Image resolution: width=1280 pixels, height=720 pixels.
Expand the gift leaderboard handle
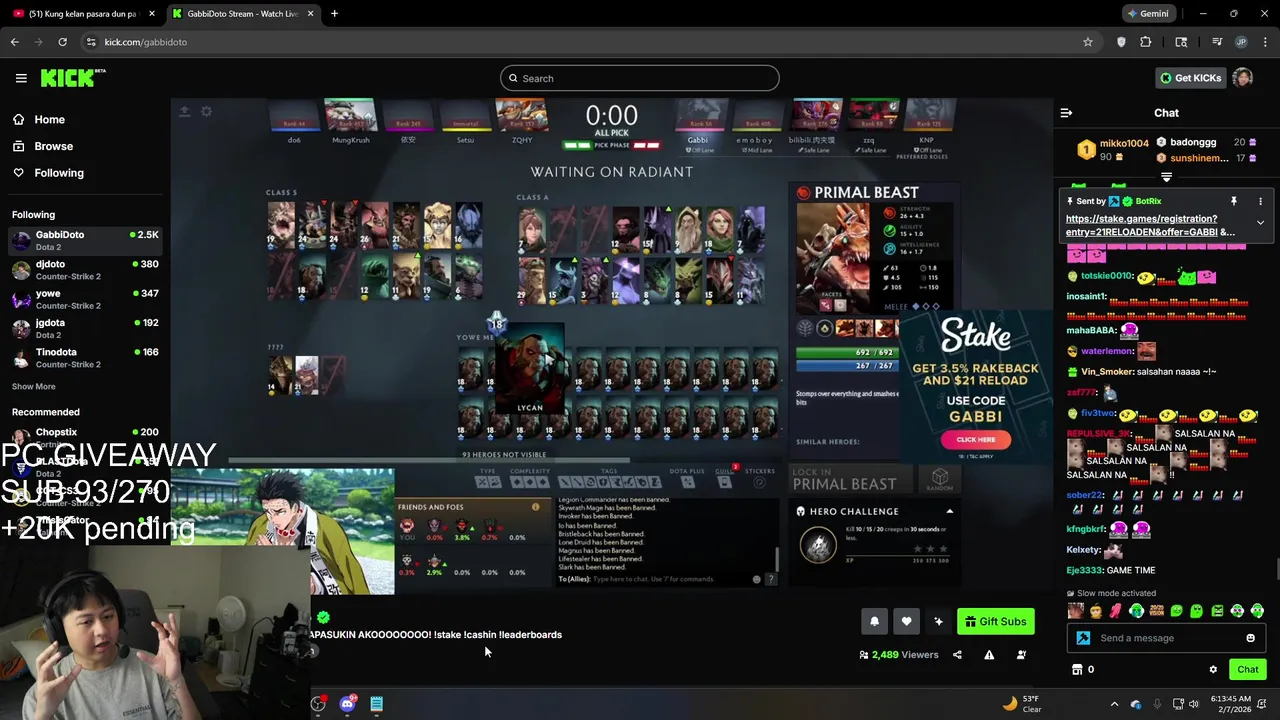point(1166,177)
